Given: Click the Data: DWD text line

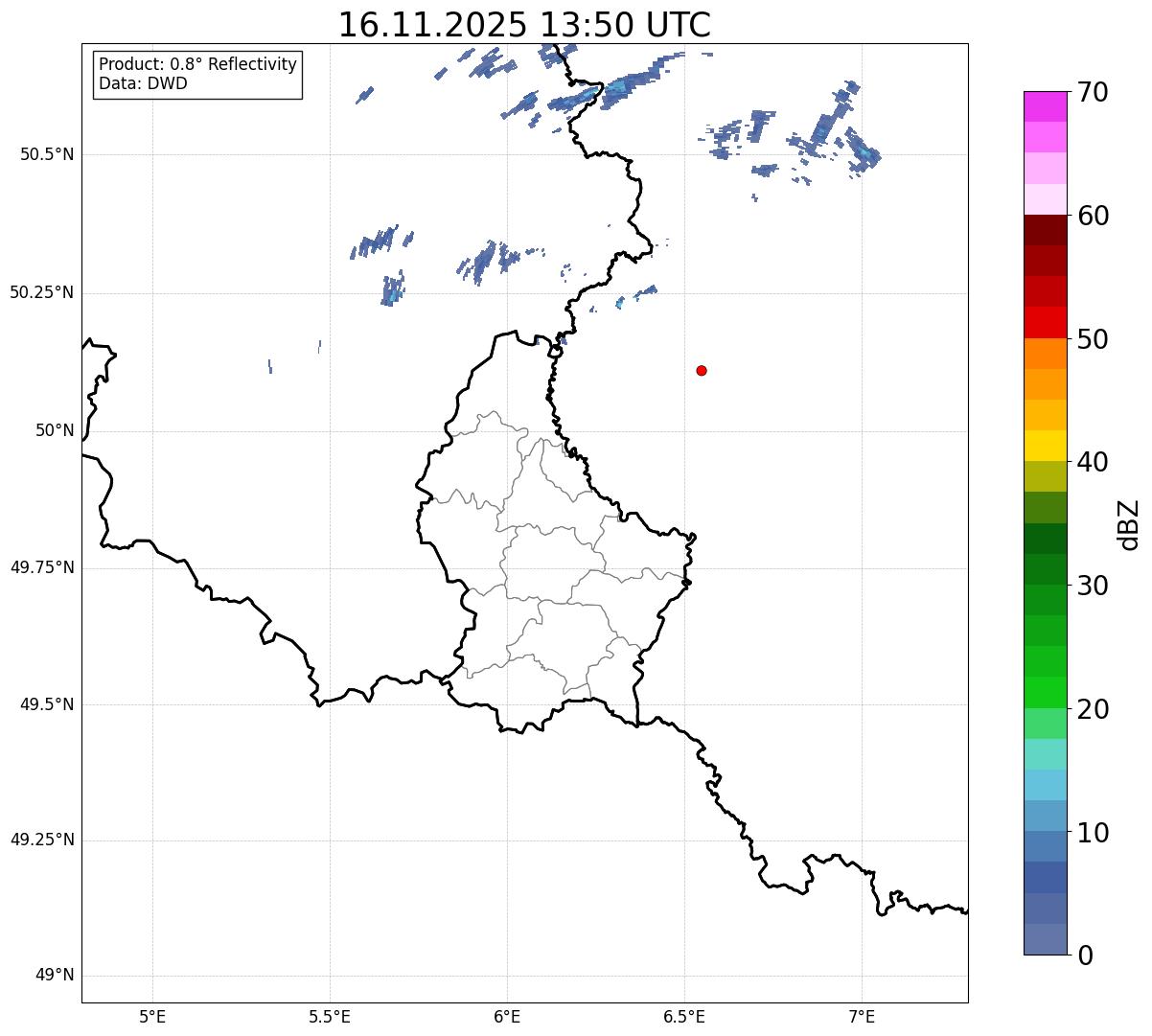Looking at the screenshot, I should pos(144,84).
